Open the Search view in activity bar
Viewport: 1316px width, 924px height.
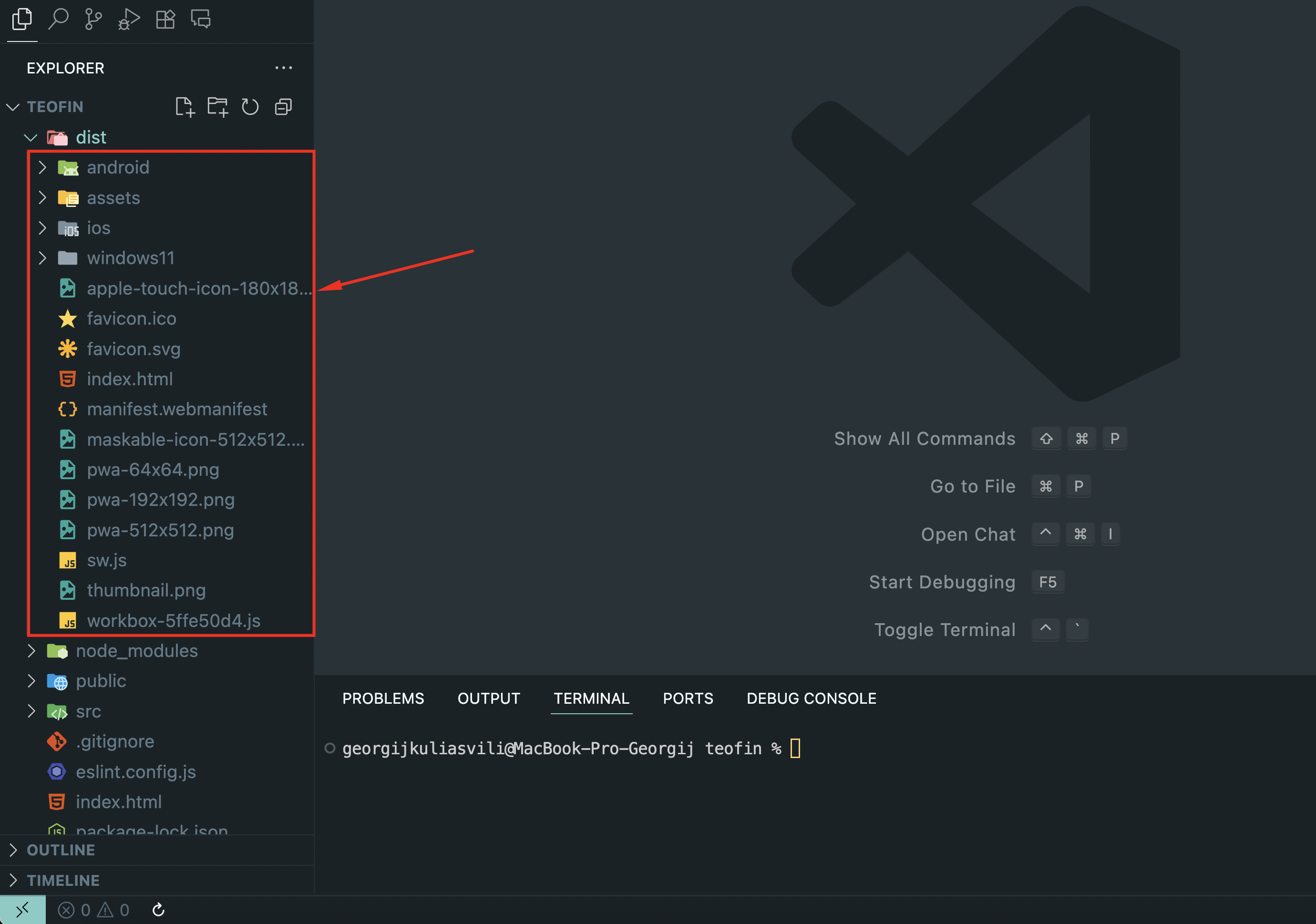(58, 20)
